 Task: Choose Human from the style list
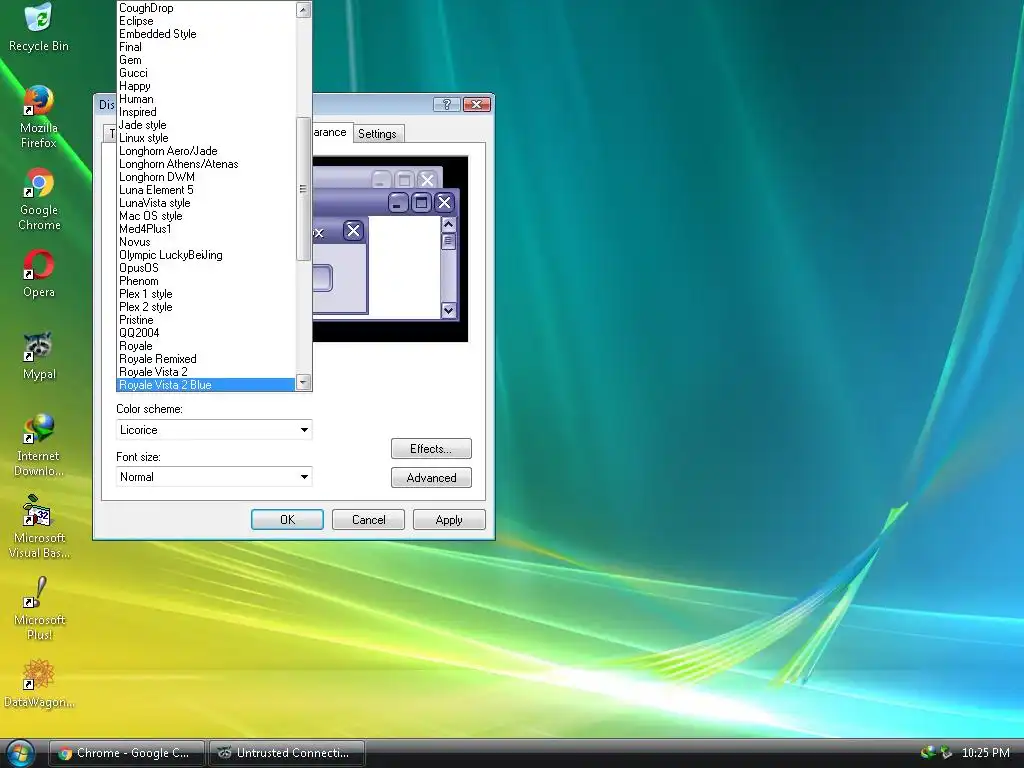pos(206,99)
